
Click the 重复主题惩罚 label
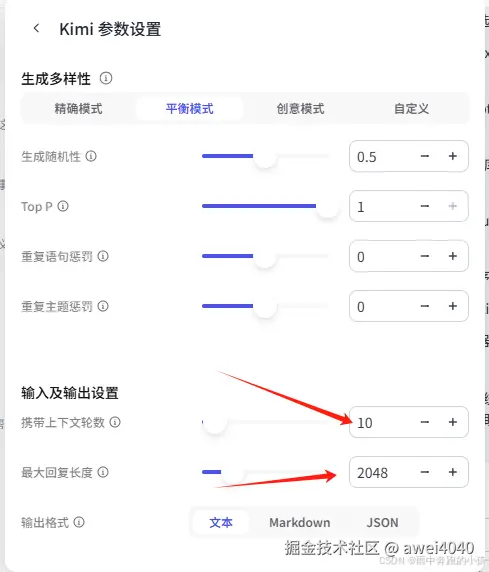click(x=57, y=306)
